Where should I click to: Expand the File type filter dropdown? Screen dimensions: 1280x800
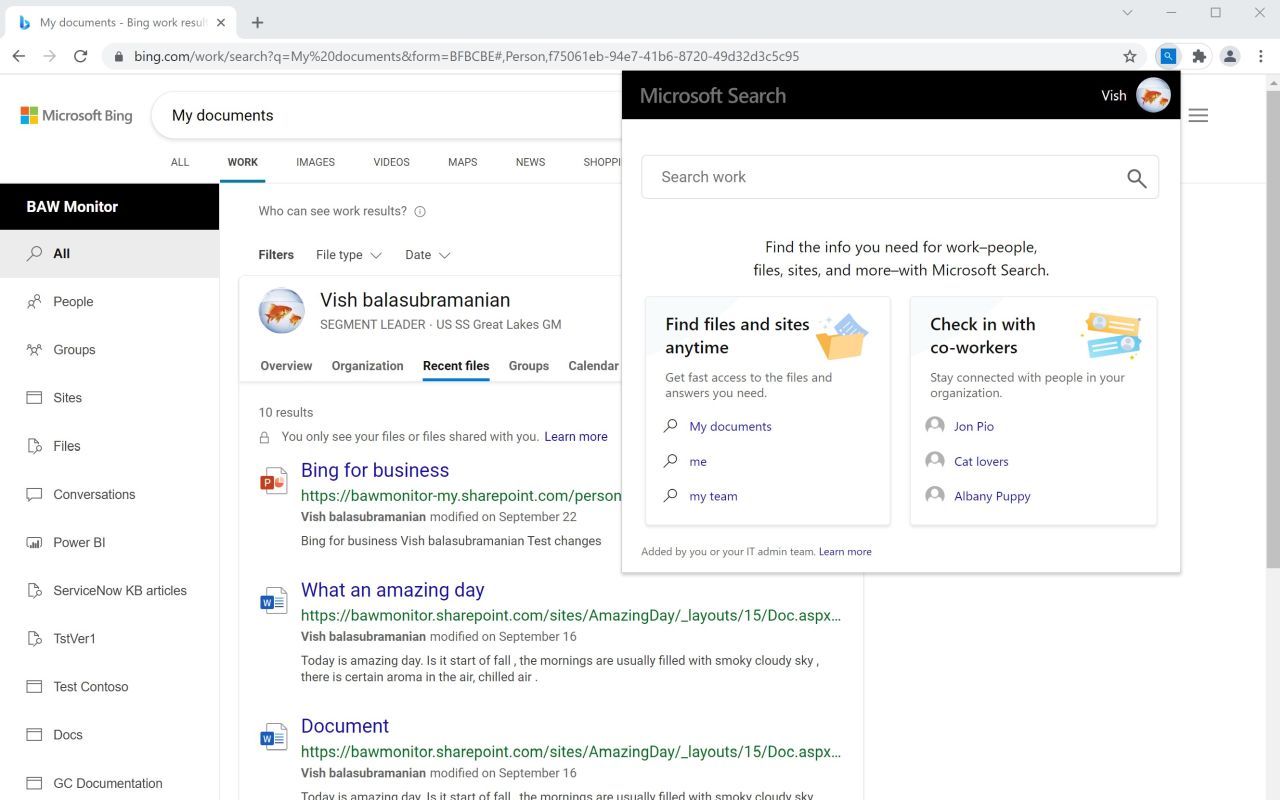coord(349,255)
